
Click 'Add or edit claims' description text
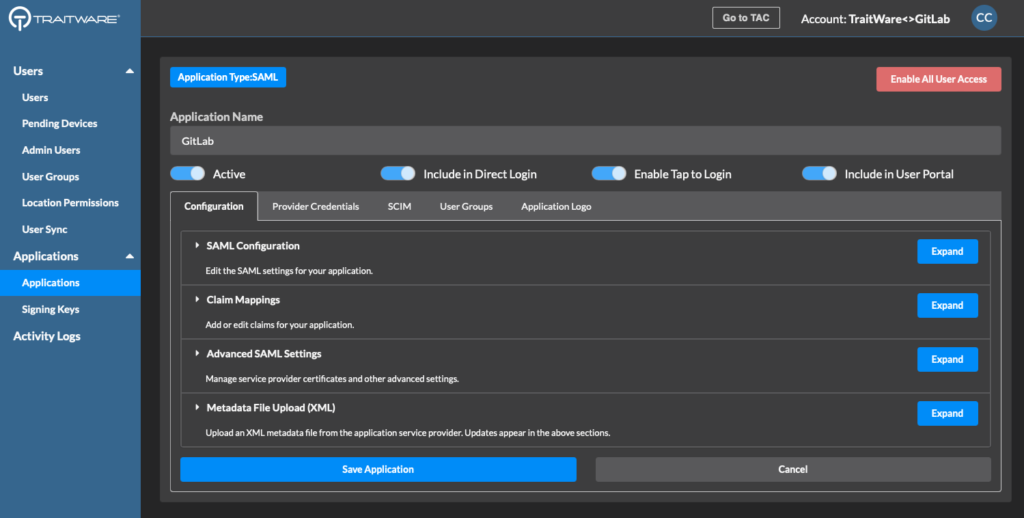coord(280,325)
